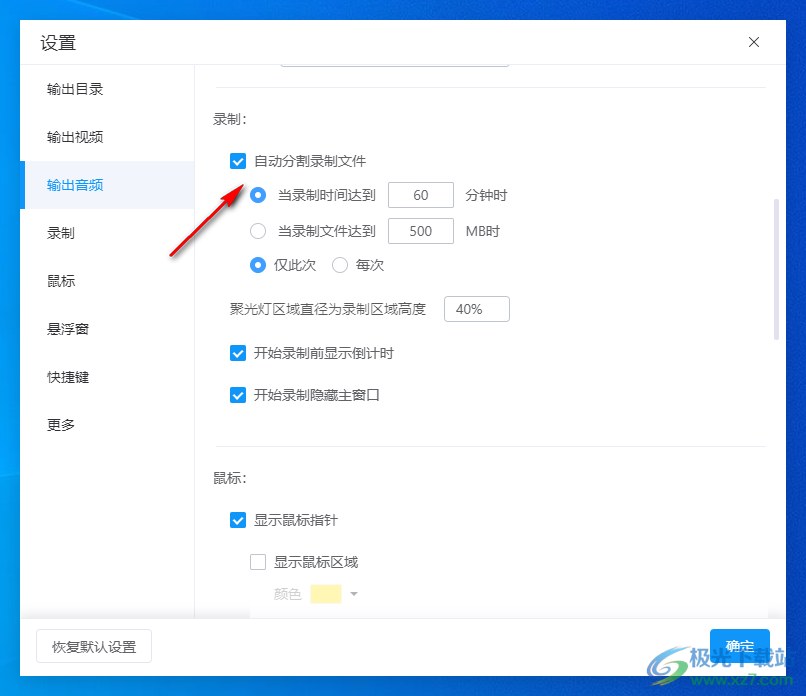Image resolution: width=806 pixels, height=696 pixels.
Task: Go to the 录制 sidebar section
Action: tap(107, 233)
